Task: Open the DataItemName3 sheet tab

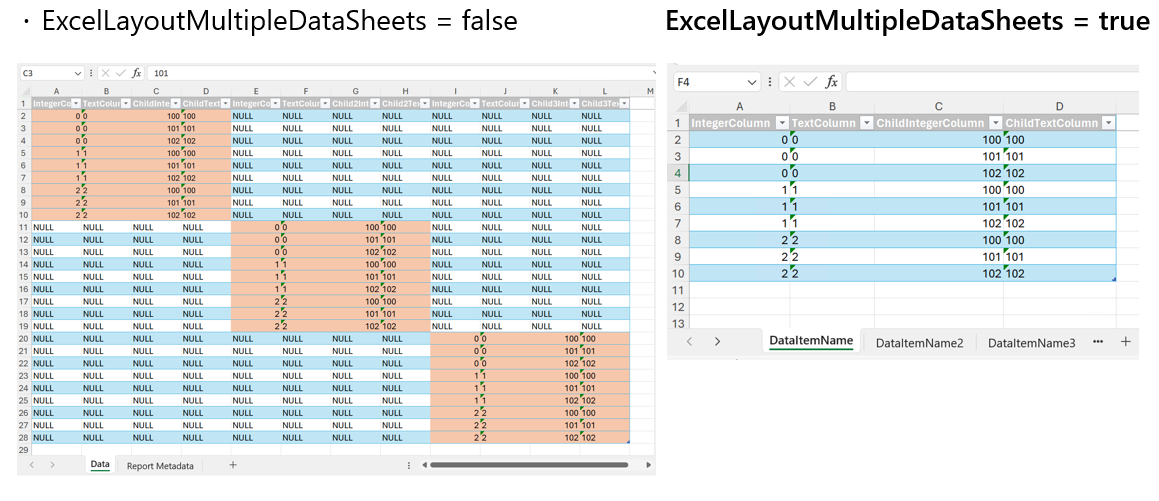Action: pos(1031,342)
